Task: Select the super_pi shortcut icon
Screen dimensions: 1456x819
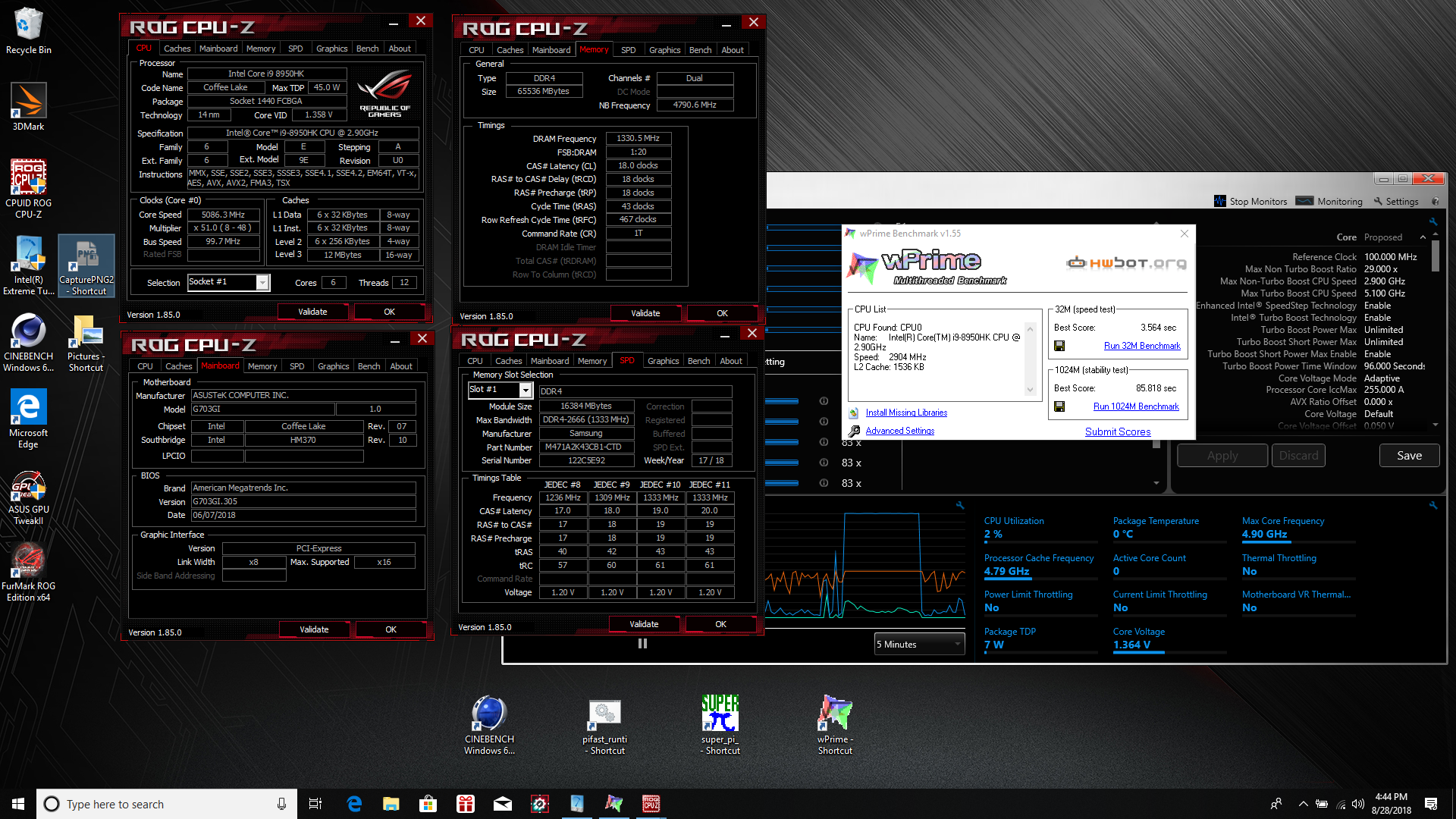Action: pos(720,725)
